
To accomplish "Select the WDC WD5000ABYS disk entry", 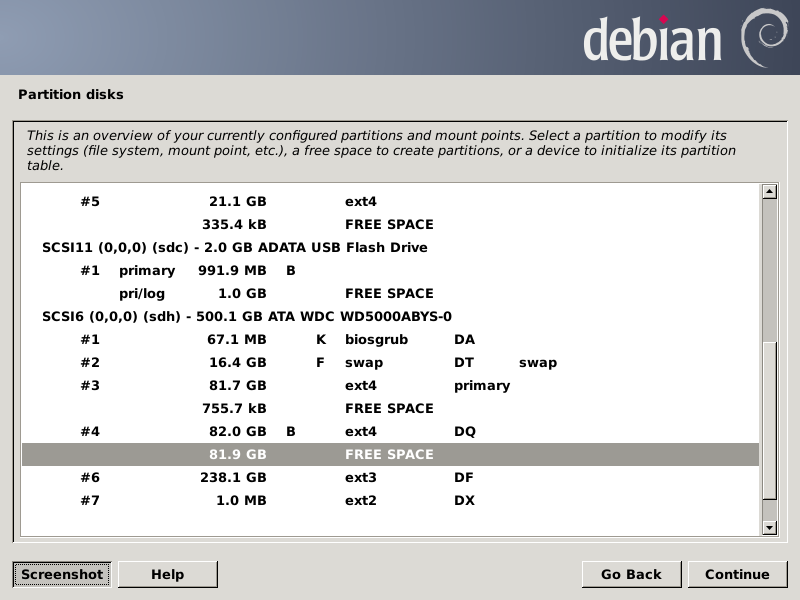I will coord(247,316).
